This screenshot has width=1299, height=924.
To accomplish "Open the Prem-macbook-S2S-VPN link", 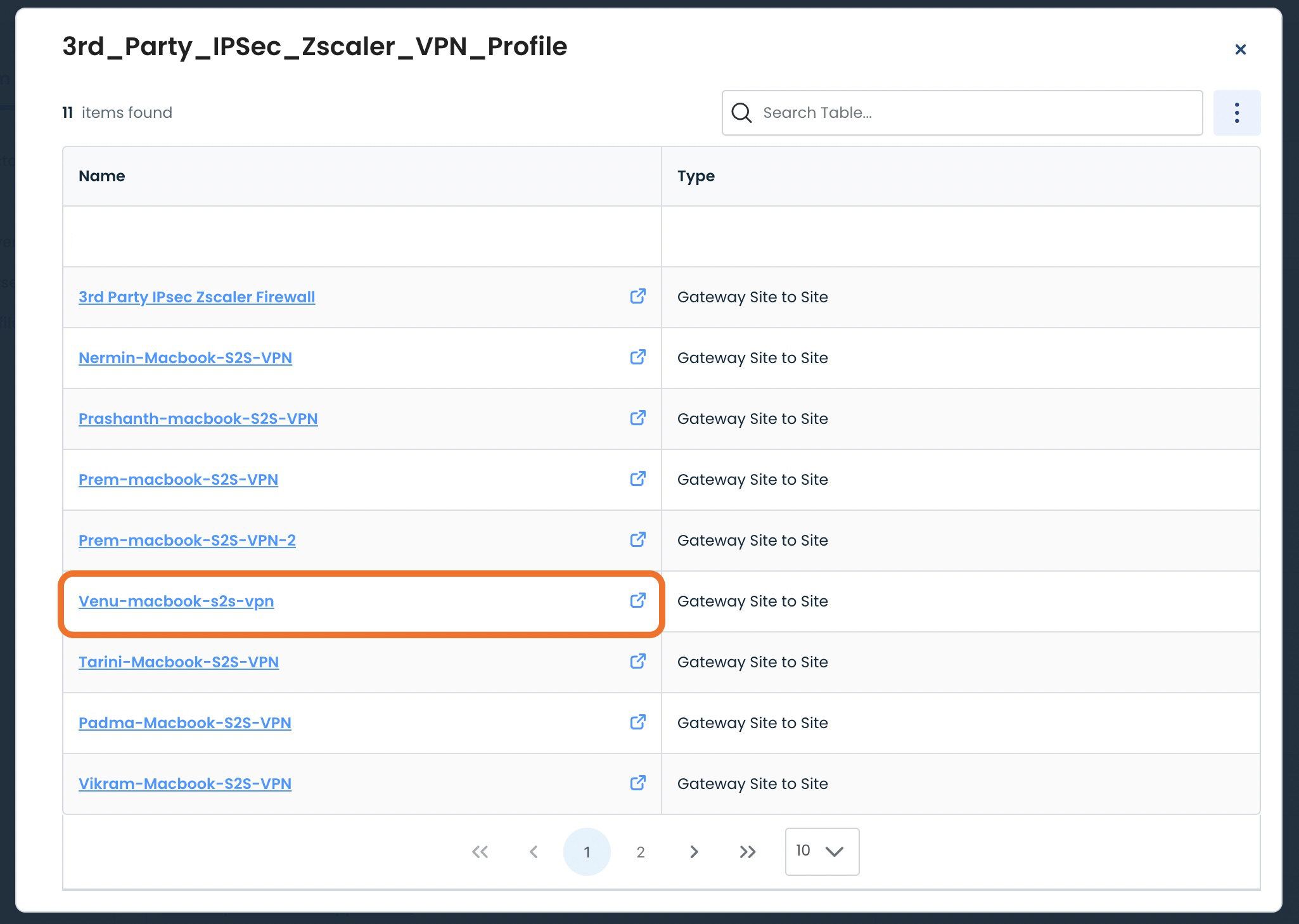I will pyautogui.click(x=178, y=479).
